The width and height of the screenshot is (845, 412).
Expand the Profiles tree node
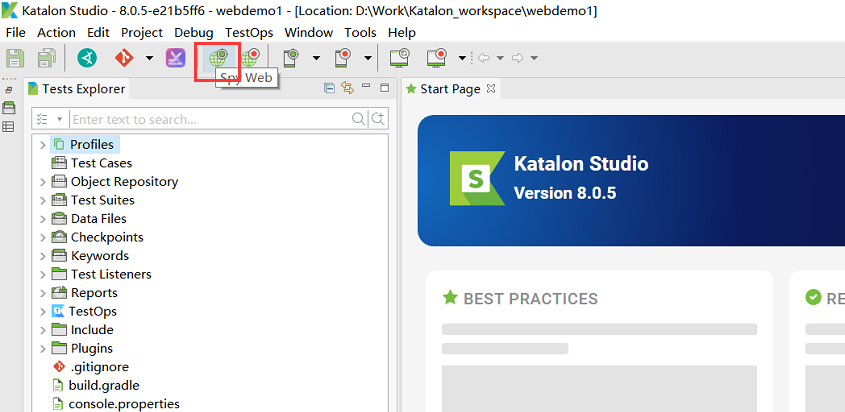click(x=43, y=145)
